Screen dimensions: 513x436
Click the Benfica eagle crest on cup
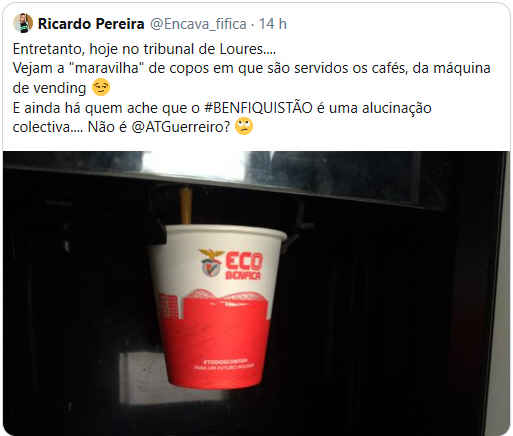[x=211, y=262]
